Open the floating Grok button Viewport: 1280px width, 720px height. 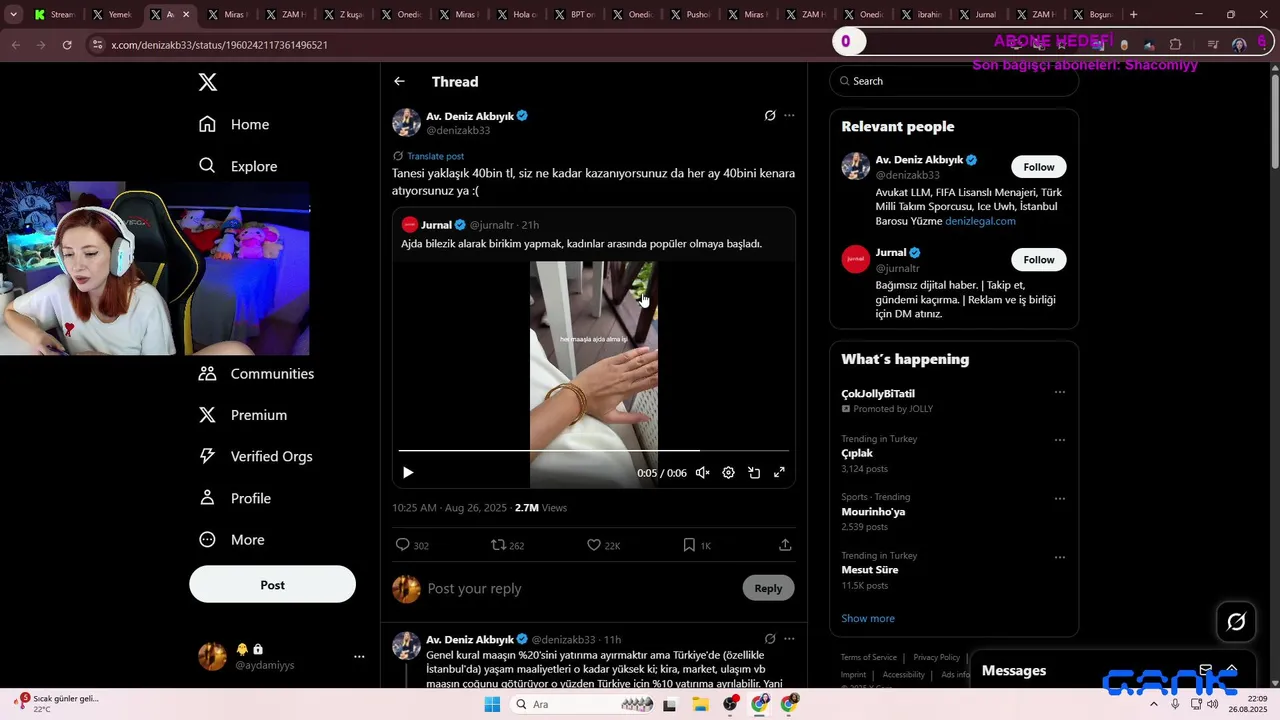[x=1236, y=622]
